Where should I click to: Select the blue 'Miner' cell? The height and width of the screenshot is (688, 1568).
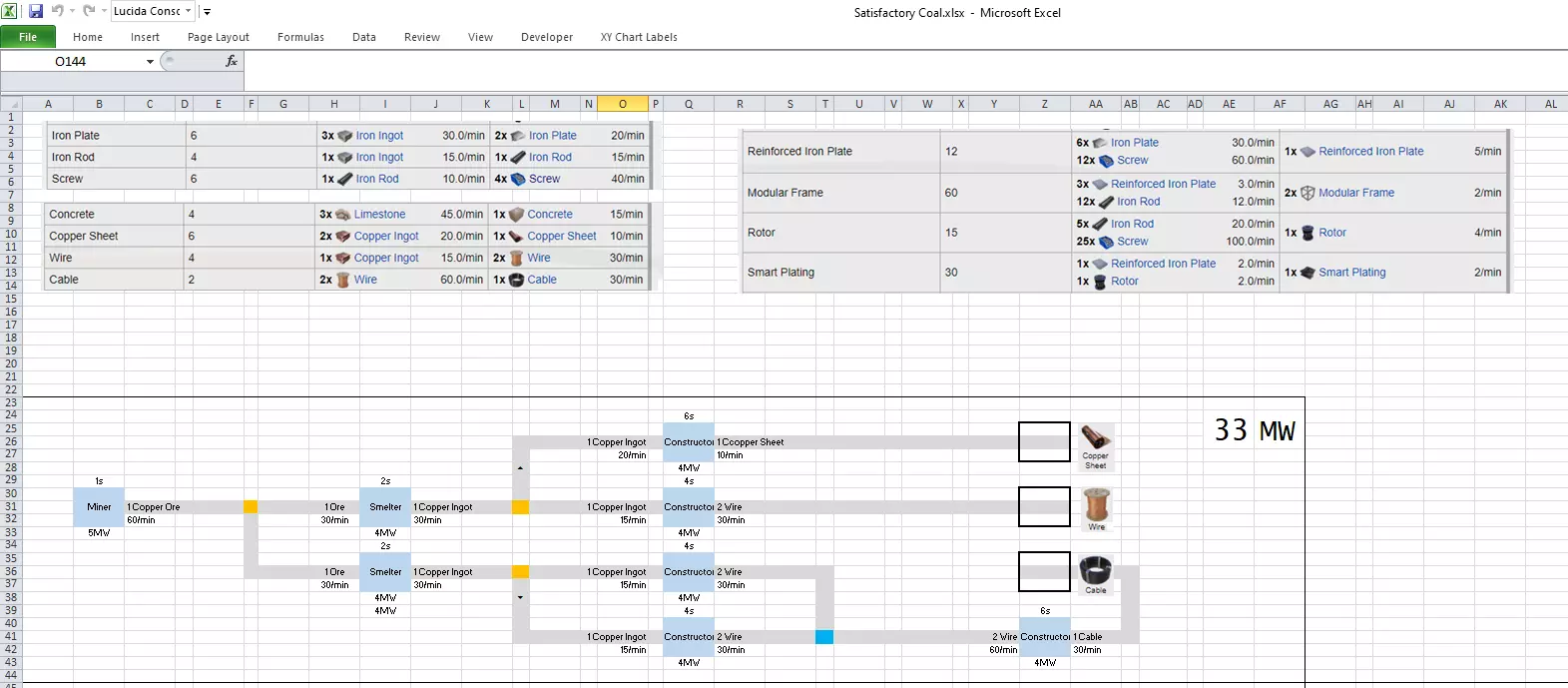pyautogui.click(x=99, y=507)
